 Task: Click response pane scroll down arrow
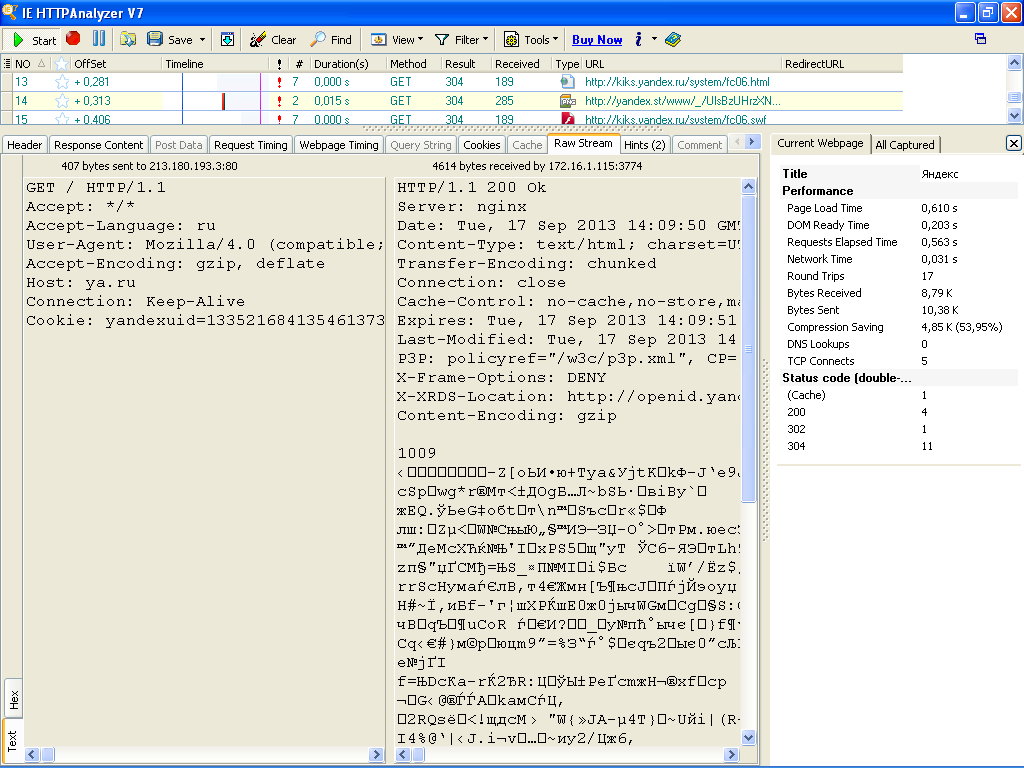pos(748,737)
